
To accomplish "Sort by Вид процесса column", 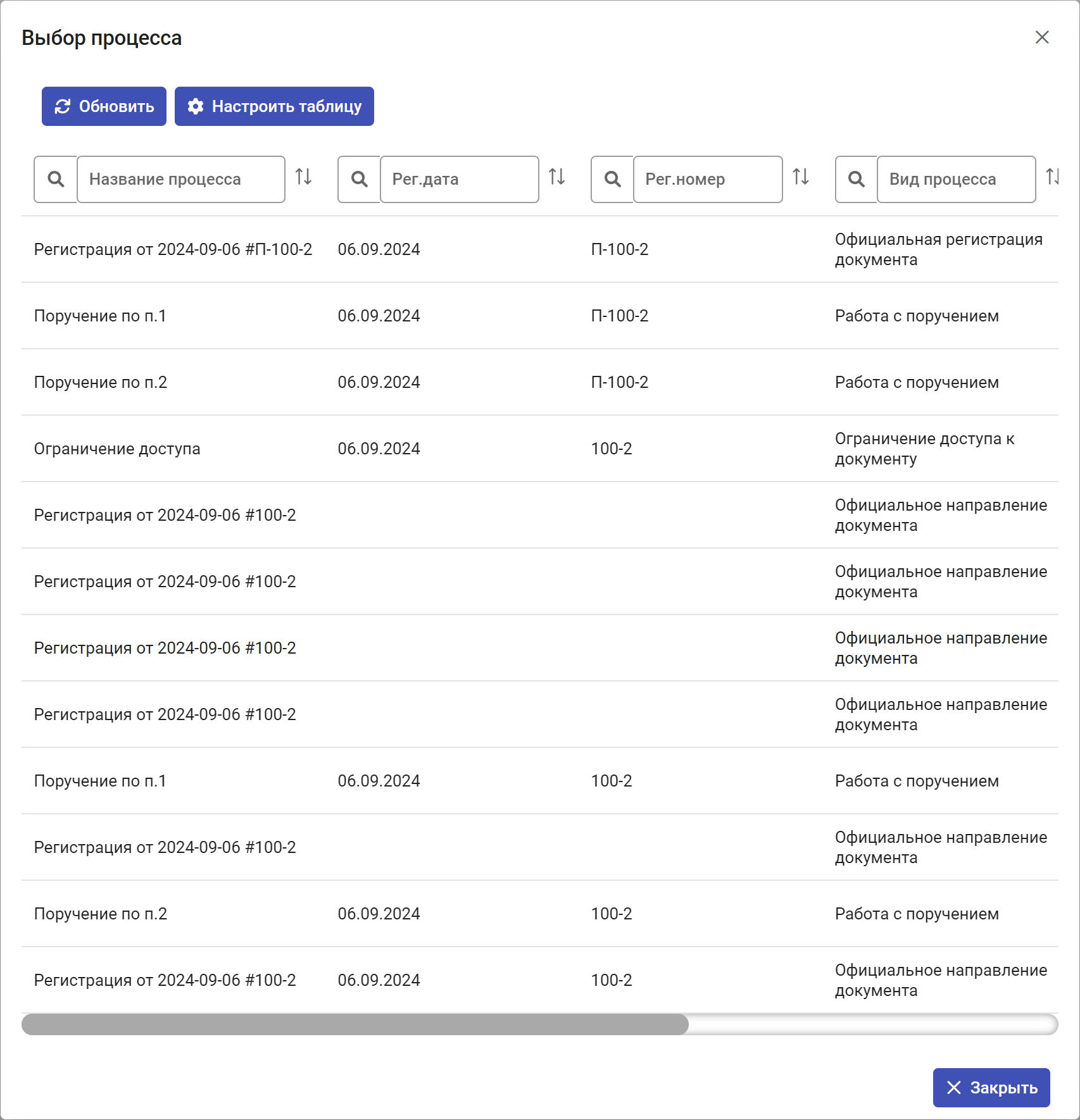I will 1052,177.
